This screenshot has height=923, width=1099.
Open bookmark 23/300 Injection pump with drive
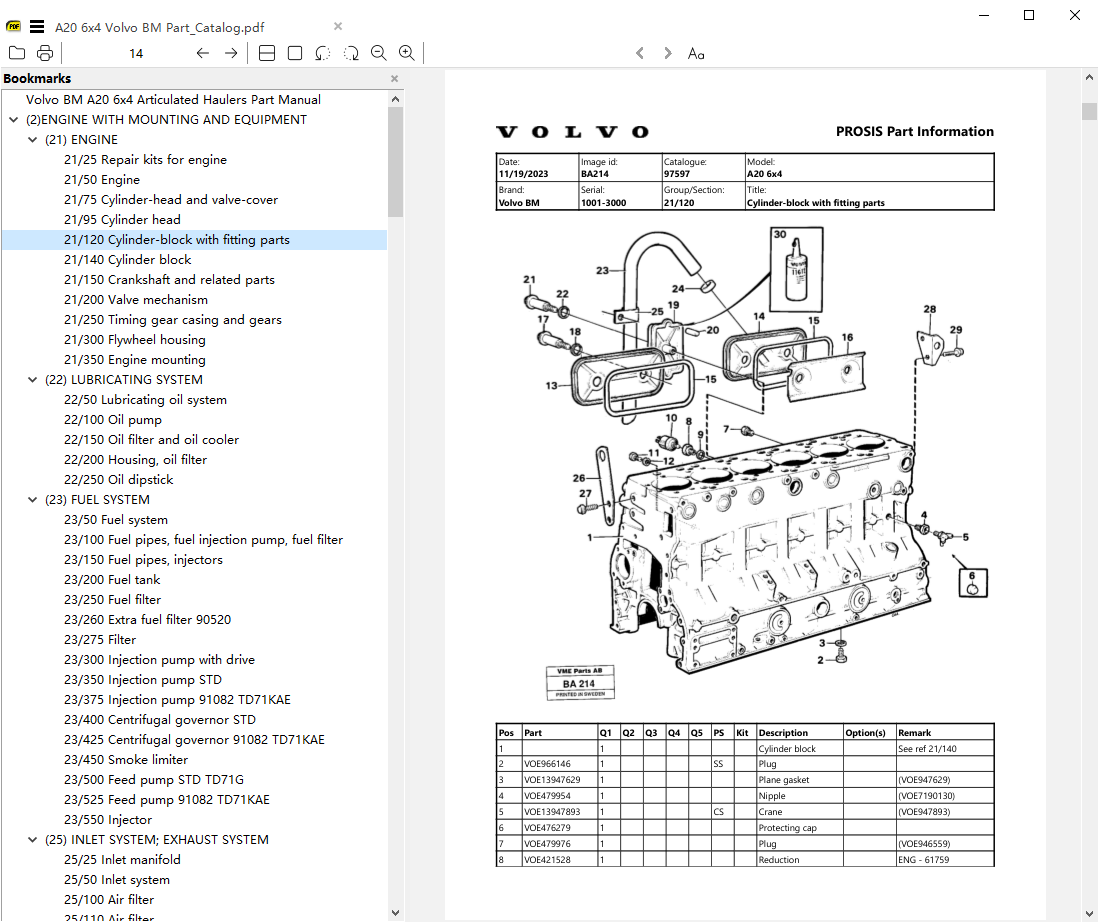point(159,659)
